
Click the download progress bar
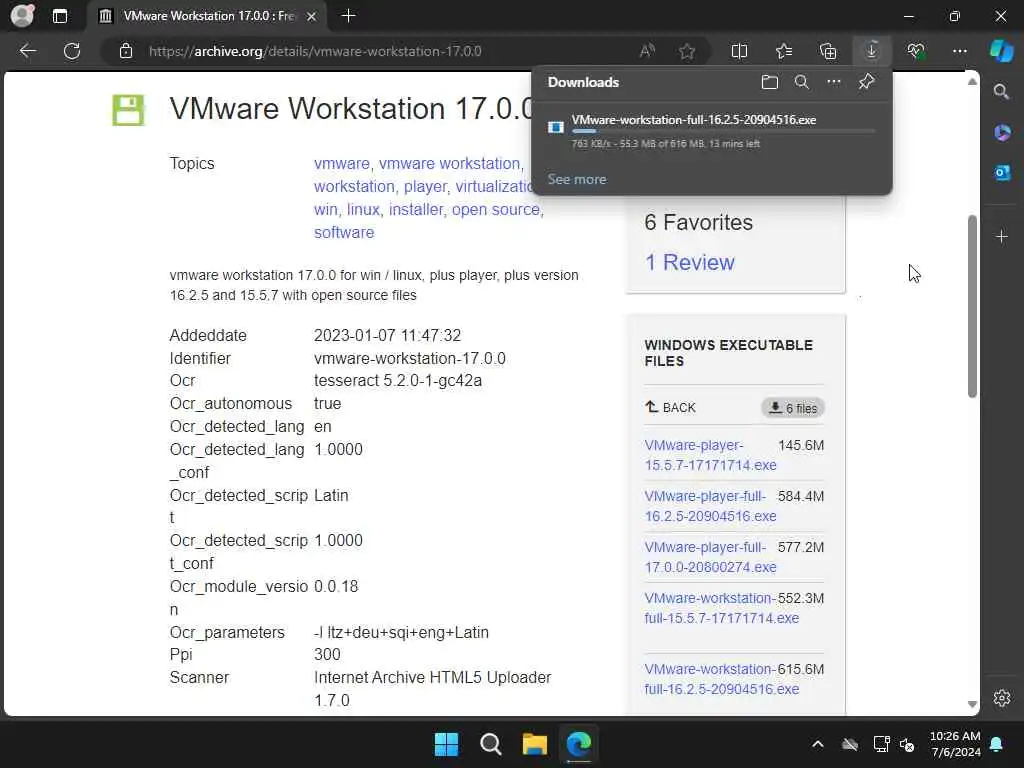click(723, 132)
